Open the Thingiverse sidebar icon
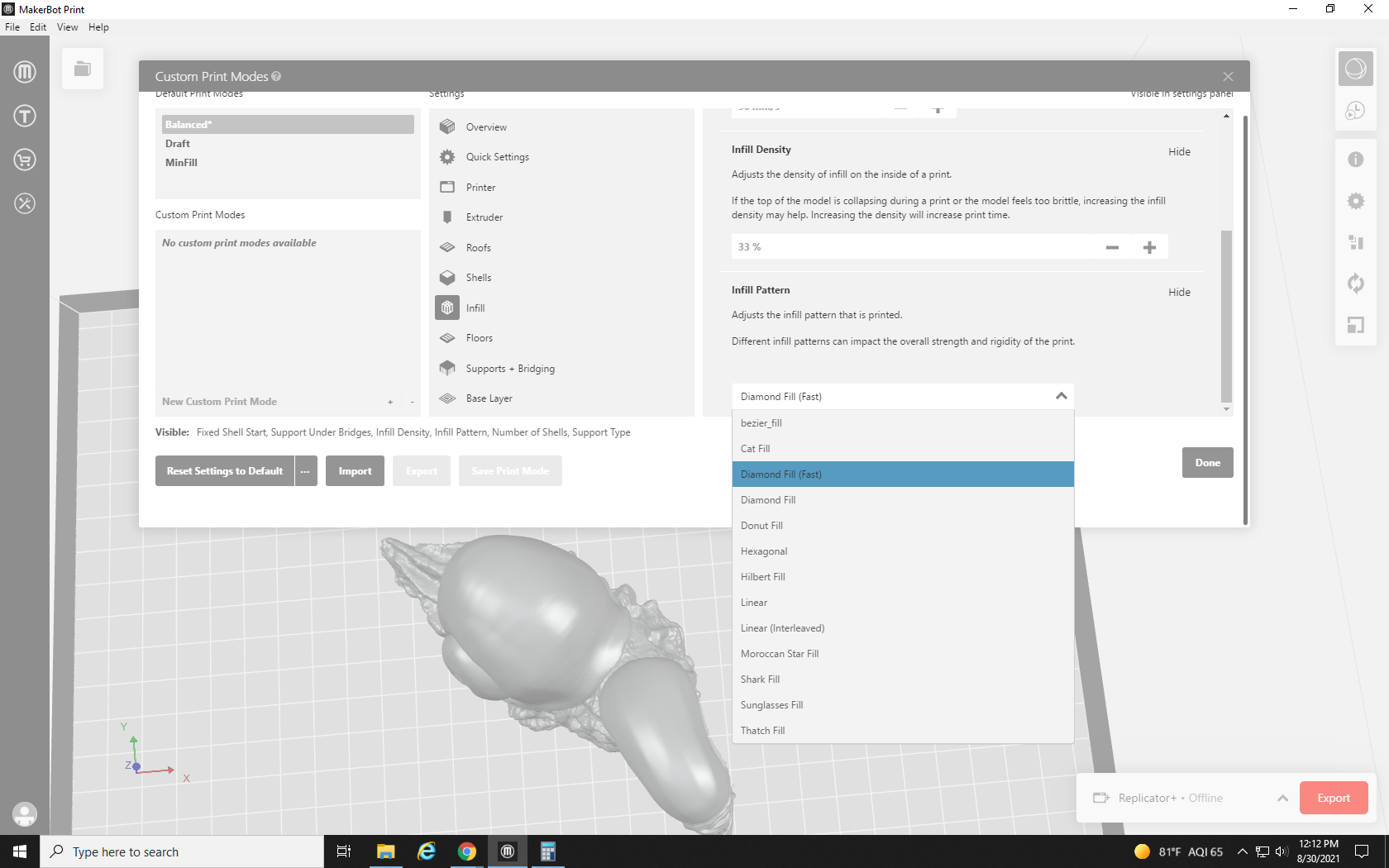This screenshot has height=868, width=1389. 25,116
